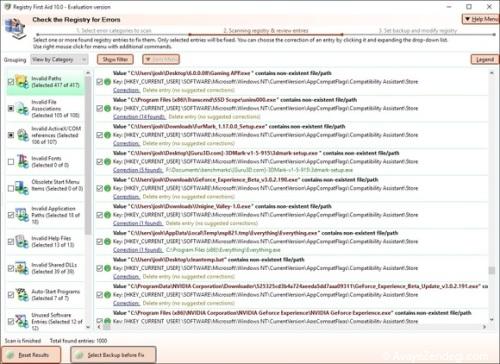Click the Invalid Paths category icon
The width and height of the screenshot is (500, 364).
pos(22,82)
